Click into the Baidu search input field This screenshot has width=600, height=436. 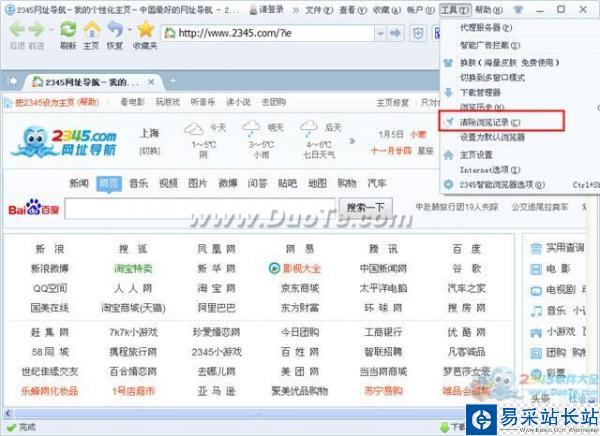coord(200,209)
